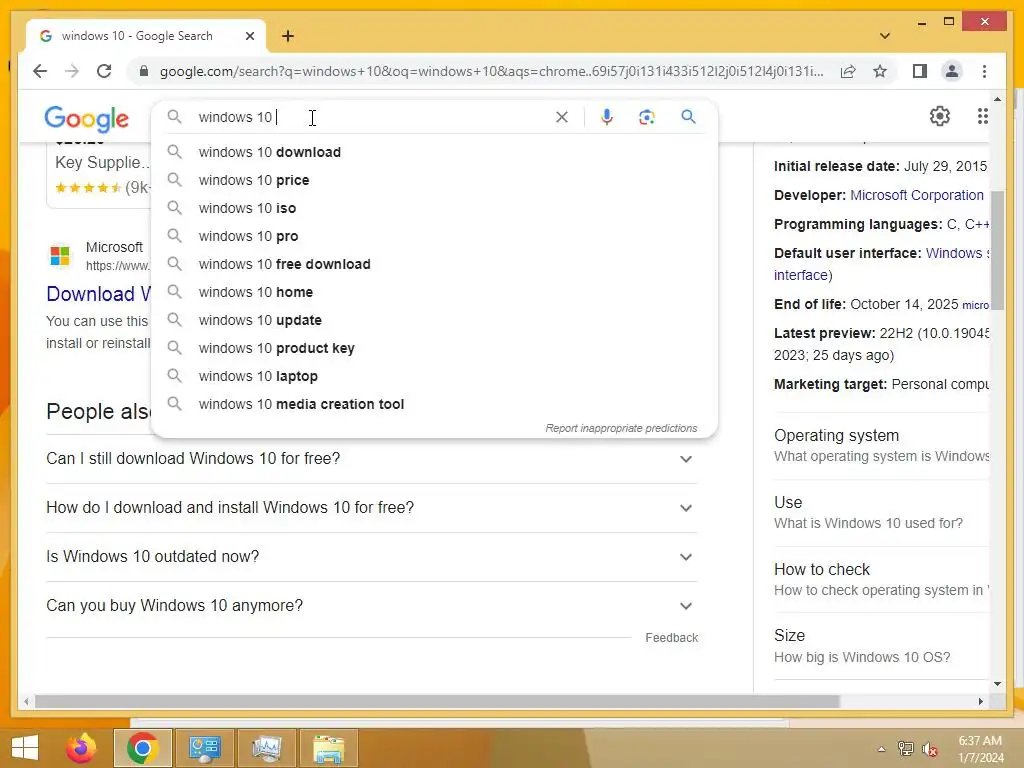
Task: Share this page icon
Action: point(848,71)
